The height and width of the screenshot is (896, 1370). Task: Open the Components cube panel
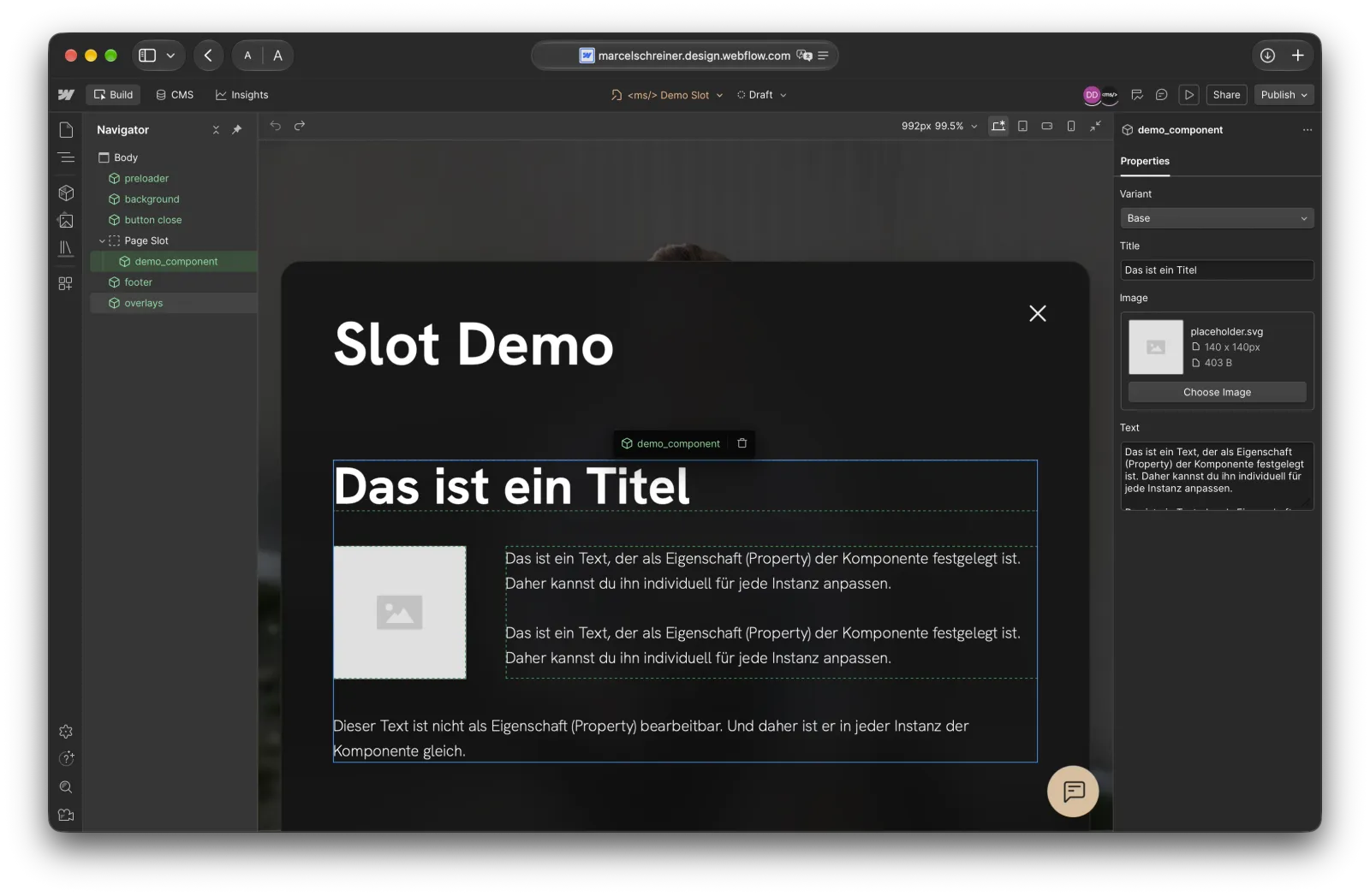[66, 193]
